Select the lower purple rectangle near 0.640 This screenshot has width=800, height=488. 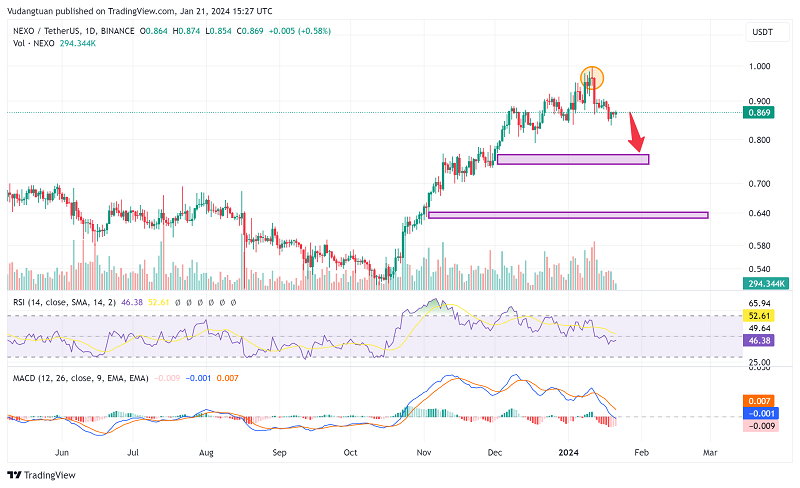point(567,214)
